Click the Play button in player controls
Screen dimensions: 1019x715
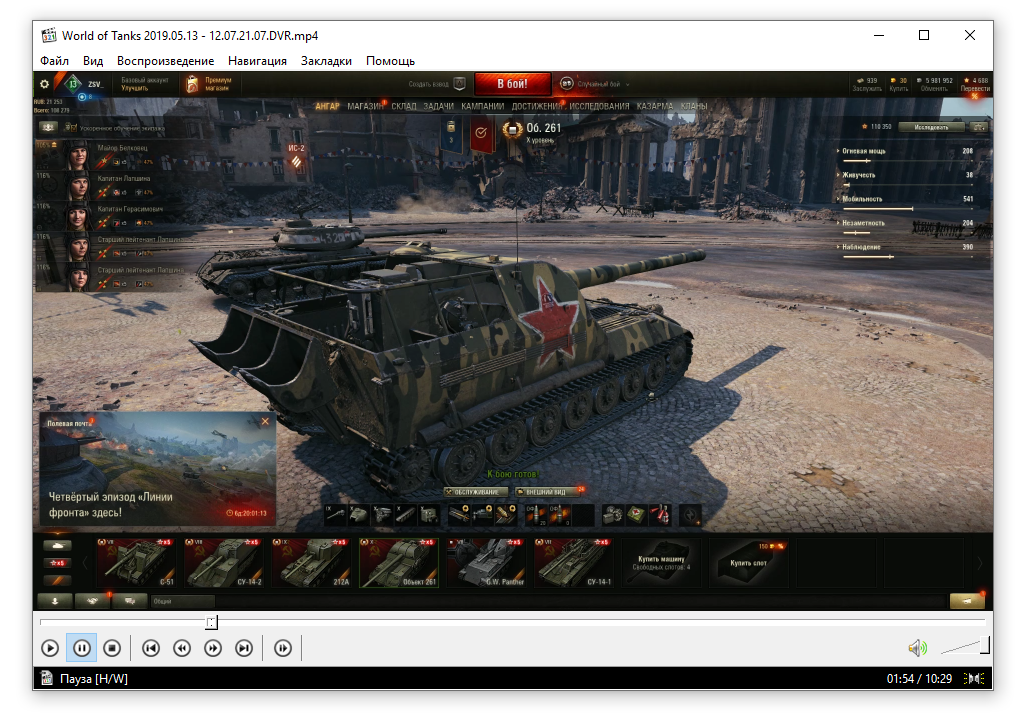50,648
